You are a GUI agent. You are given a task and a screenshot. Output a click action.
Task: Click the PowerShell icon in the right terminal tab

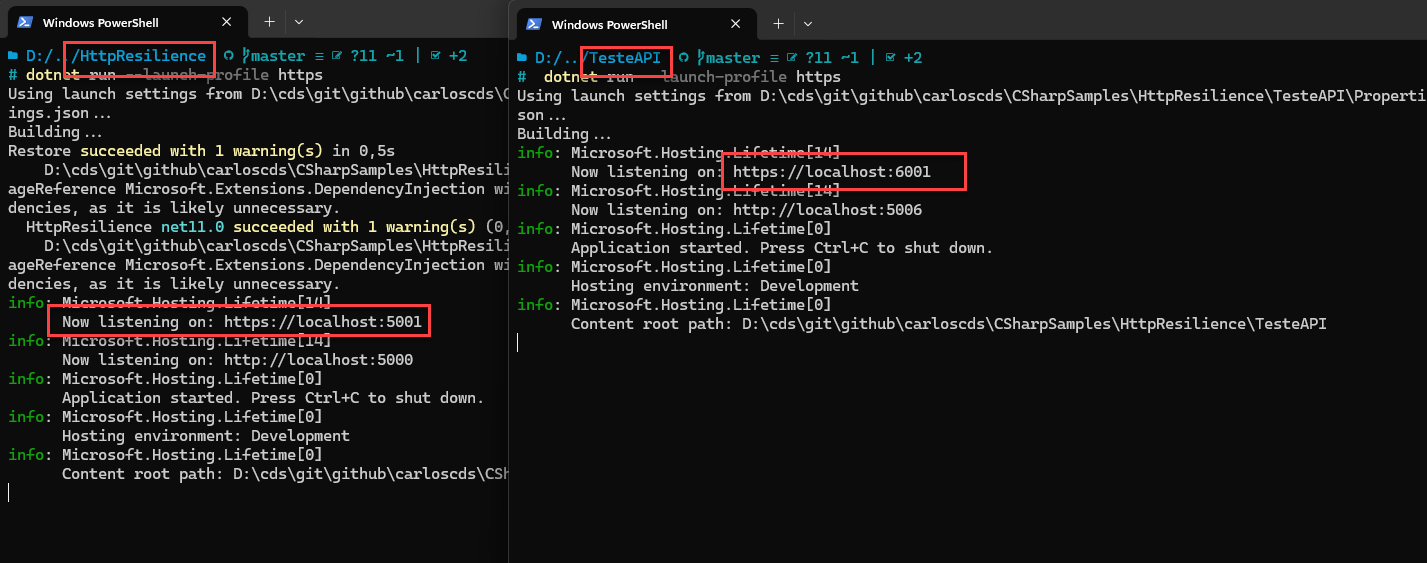[535, 24]
